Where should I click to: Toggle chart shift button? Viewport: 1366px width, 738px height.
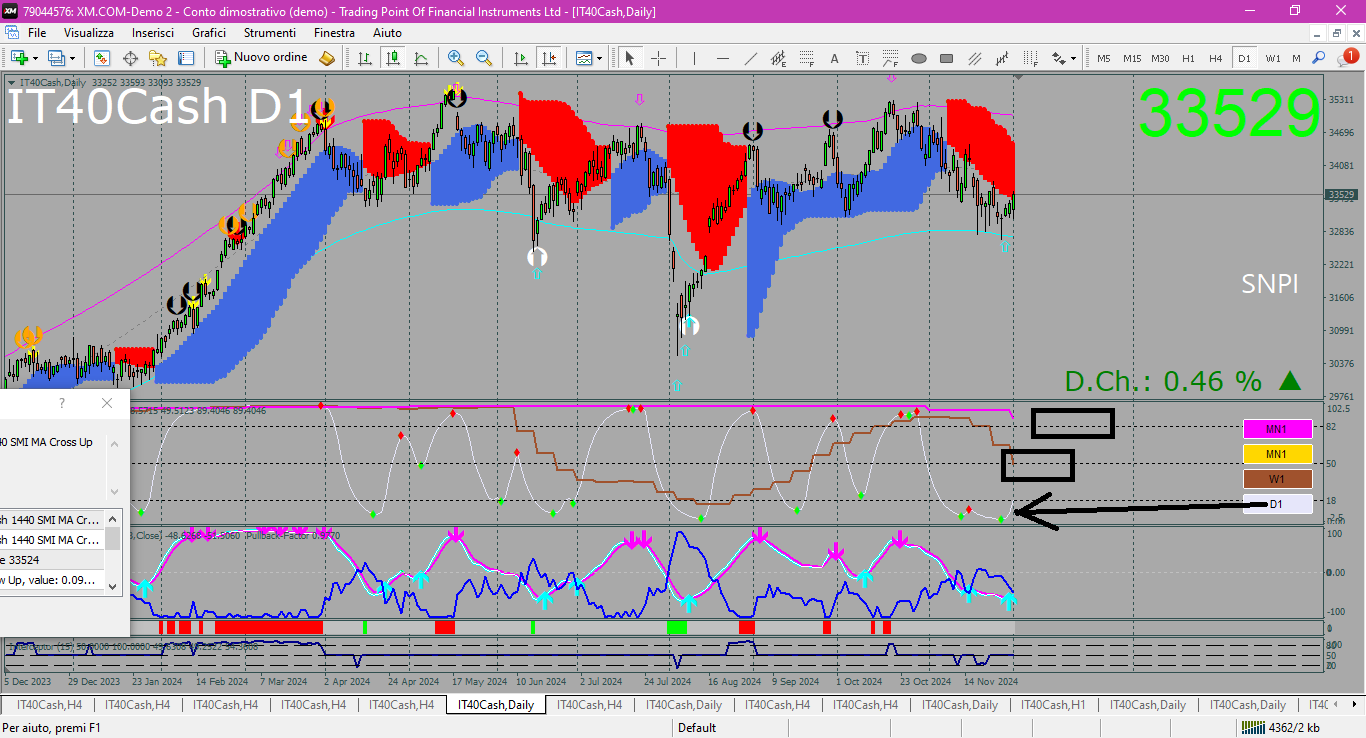pos(548,58)
